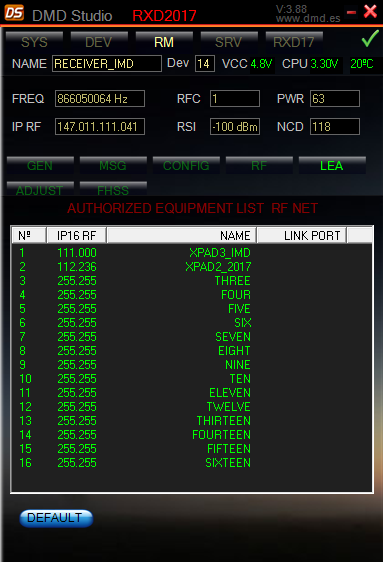Click the NCD field showing 118
The width and height of the screenshot is (383, 562).
pos(335,127)
